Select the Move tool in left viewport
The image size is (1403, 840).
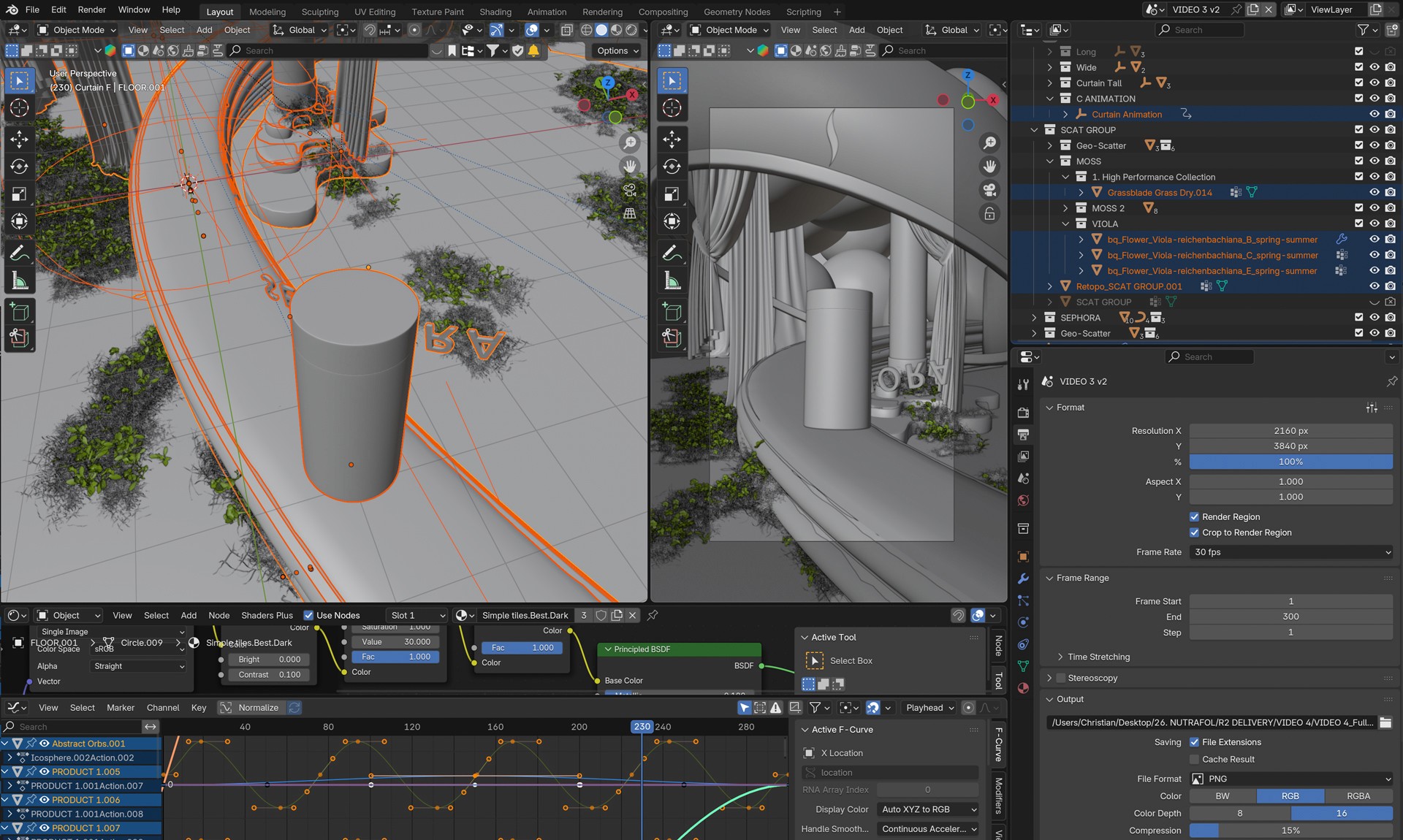20,139
